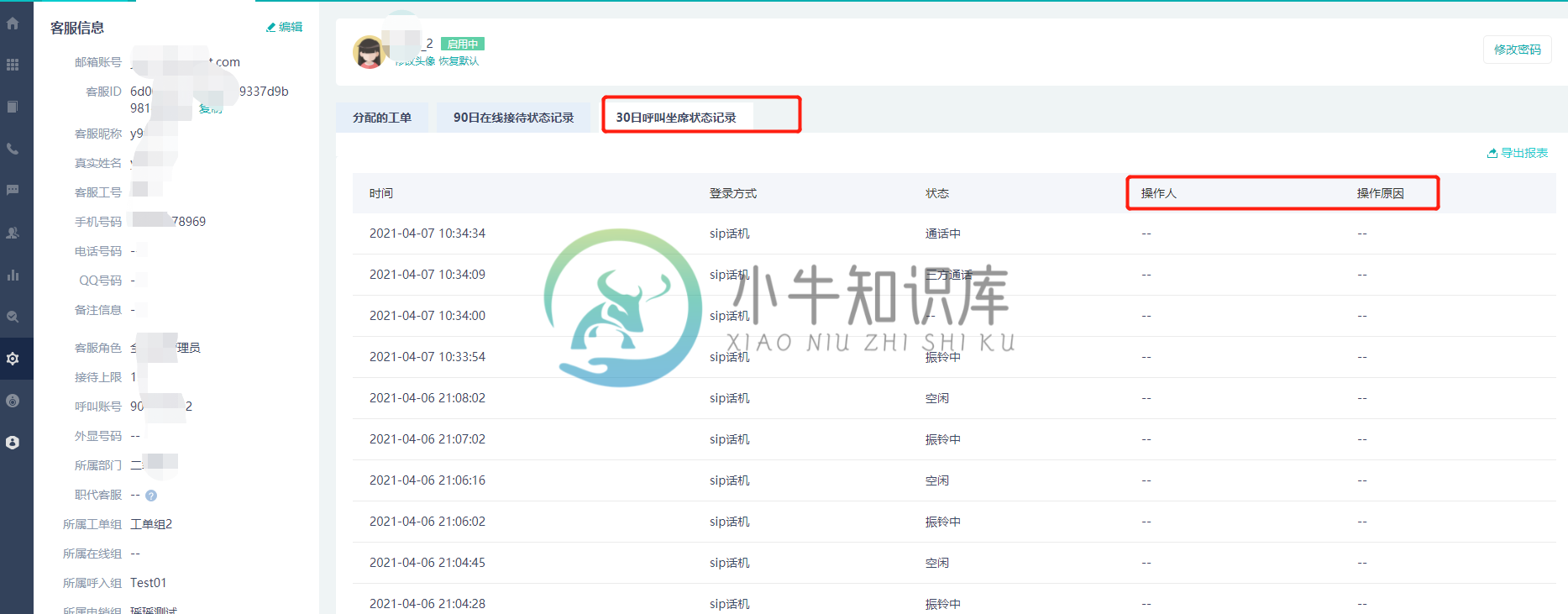Open the chat message icon in sidebar
The width and height of the screenshot is (1568, 614).
pos(13,191)
